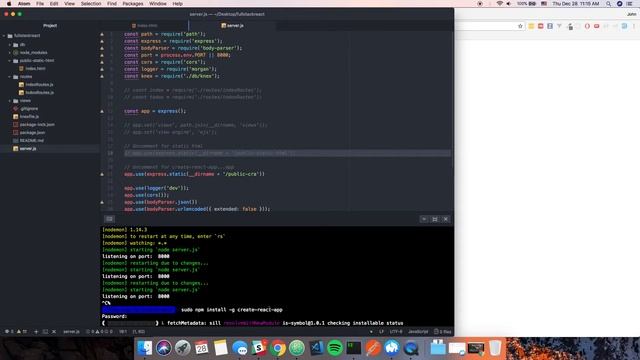Open package-lock.json file

point(37,124)
